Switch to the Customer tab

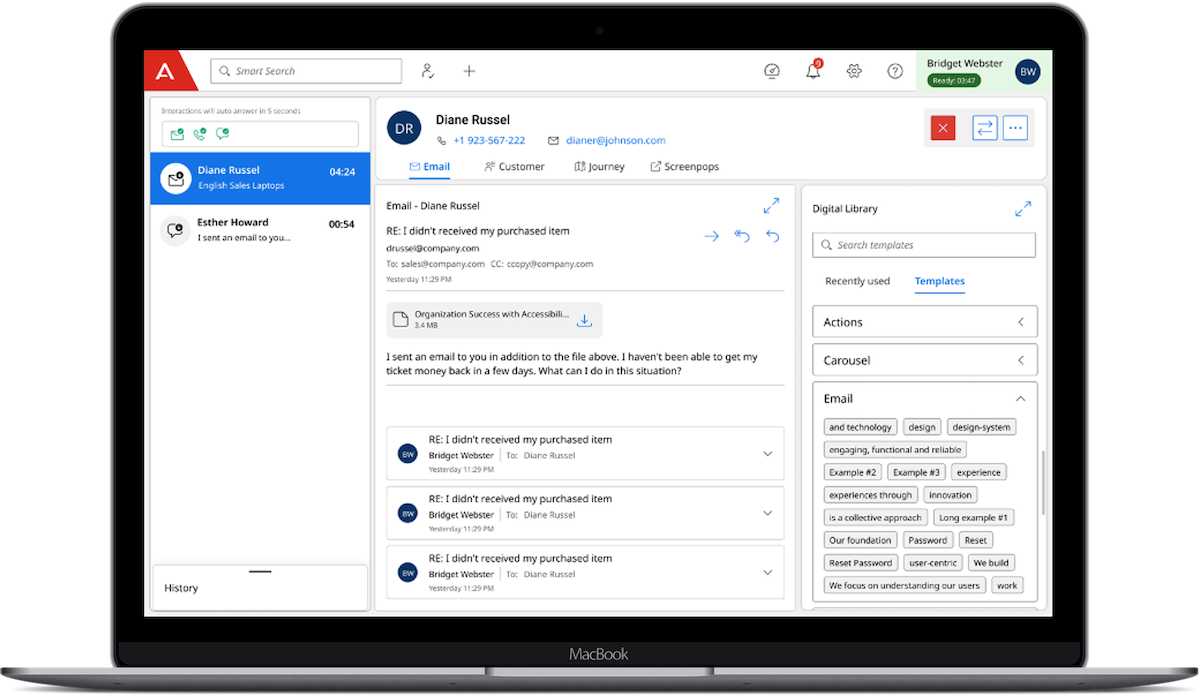(x=514, y=167)
